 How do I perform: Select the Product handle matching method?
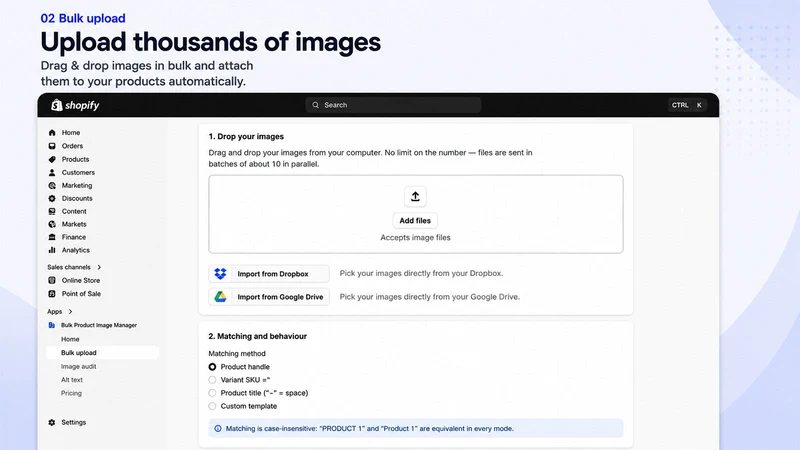(x=212, y=367)
